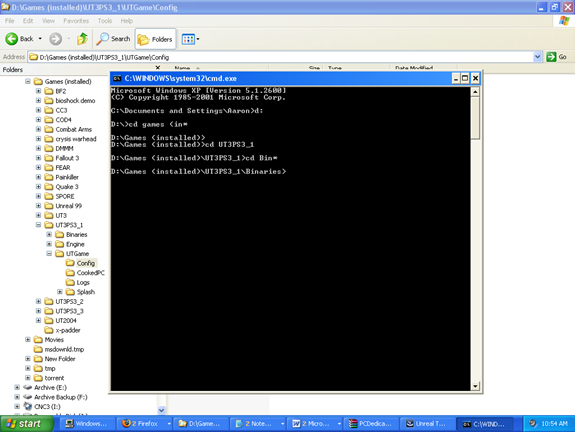
Task: Select the msdownld.tmp folder icon
Action: 38,349
